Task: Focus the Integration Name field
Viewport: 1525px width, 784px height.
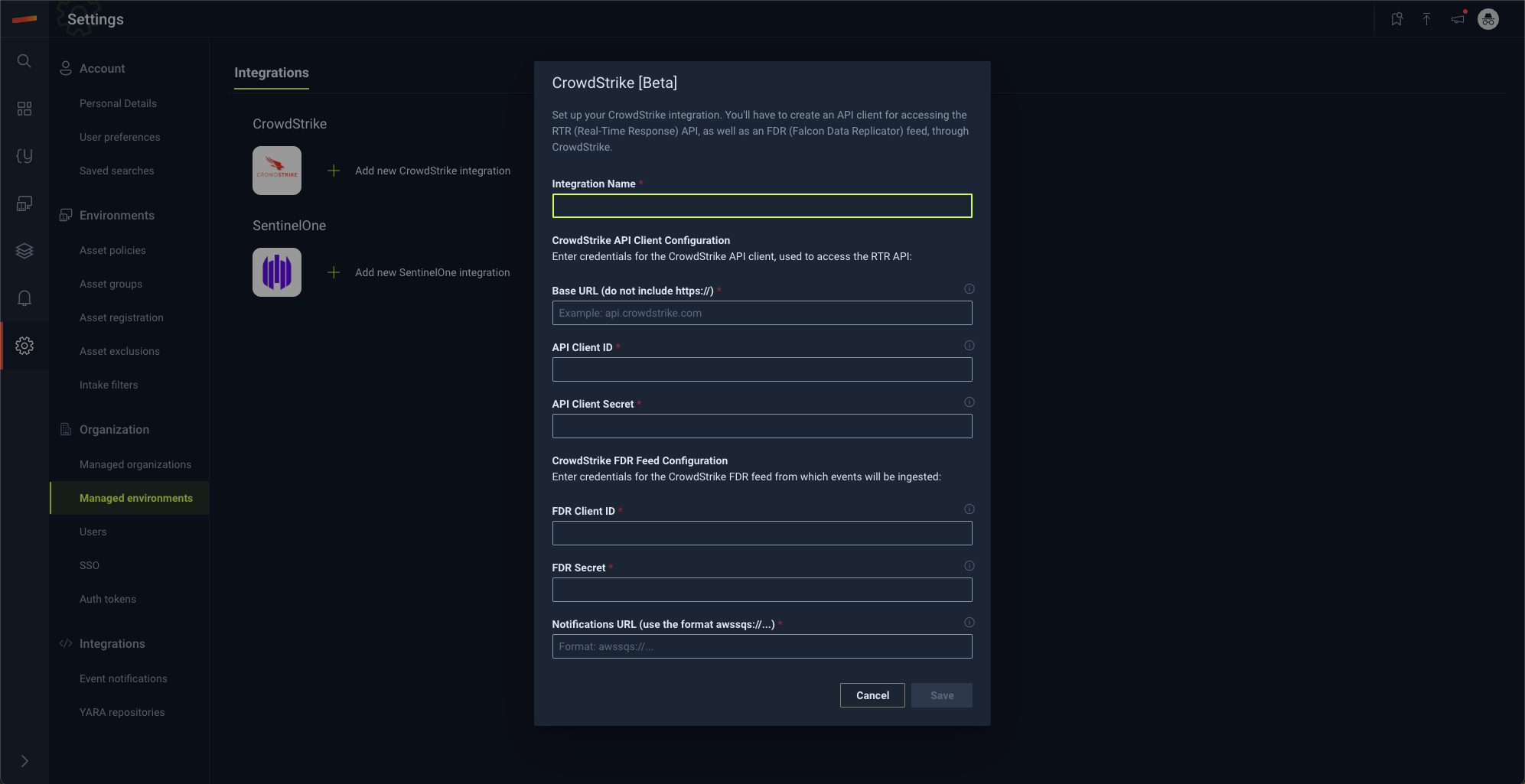Action: [762, 206]
